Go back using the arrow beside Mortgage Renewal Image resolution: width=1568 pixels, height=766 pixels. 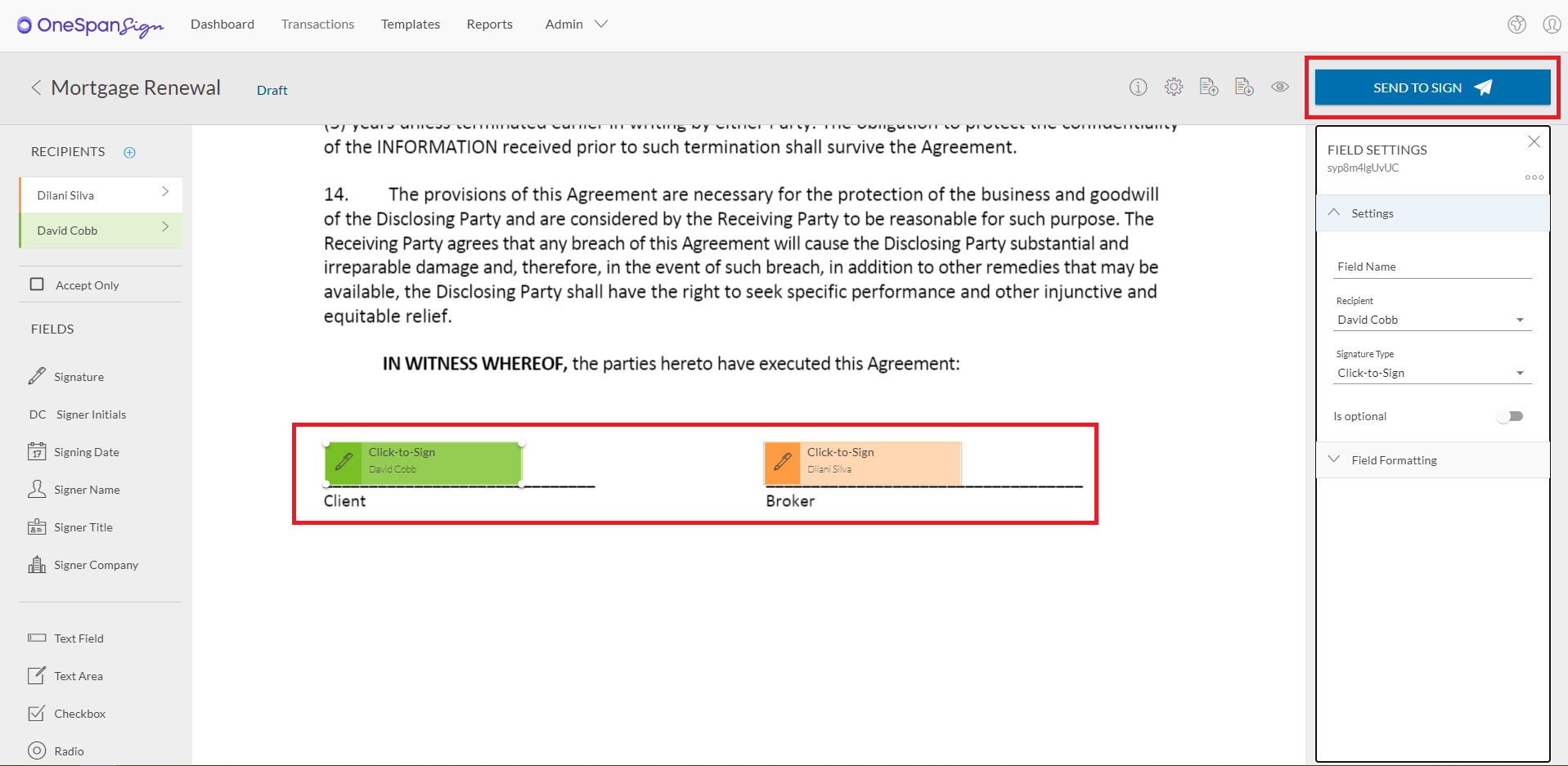tap(36, 87)
